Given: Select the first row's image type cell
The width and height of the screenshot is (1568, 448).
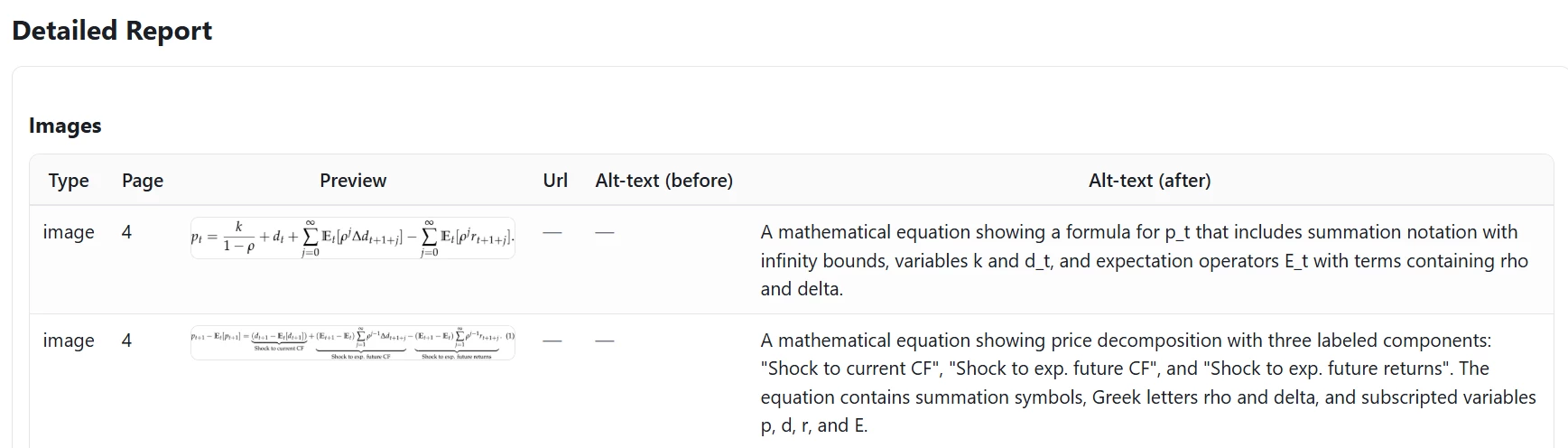Looking at the screenshot, I should point(69,232).
